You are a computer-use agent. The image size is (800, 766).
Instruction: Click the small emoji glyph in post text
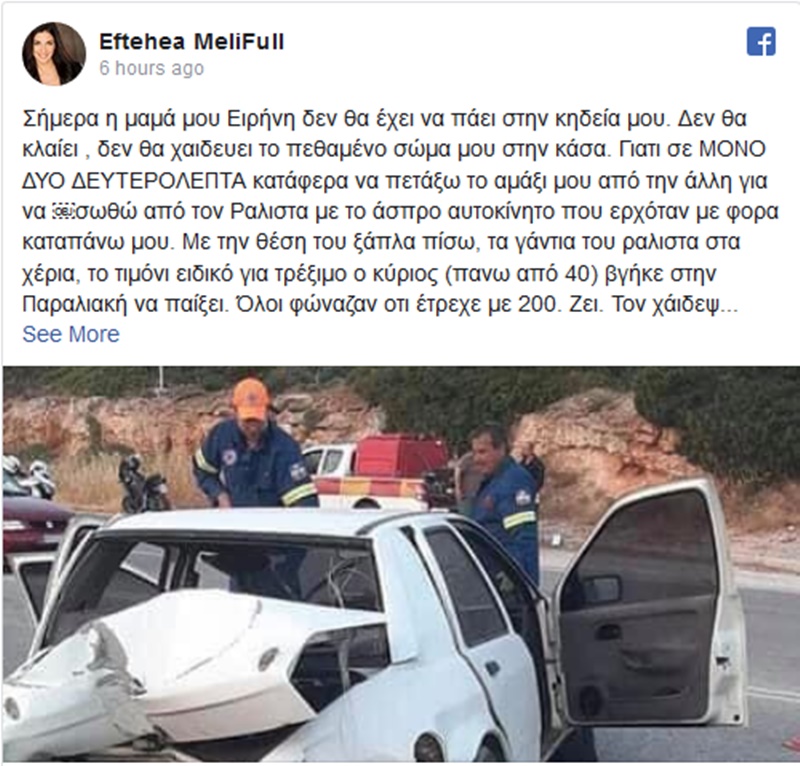coord(64,211)
